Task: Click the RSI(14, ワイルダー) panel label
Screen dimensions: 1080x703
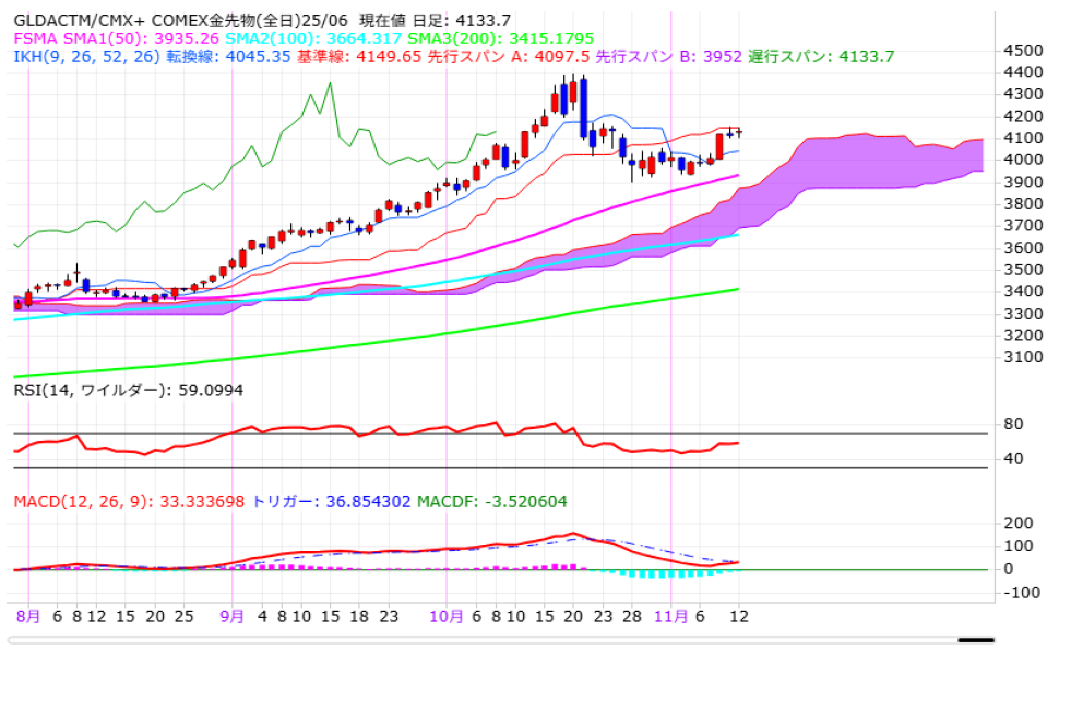Action: coord(128,390)
